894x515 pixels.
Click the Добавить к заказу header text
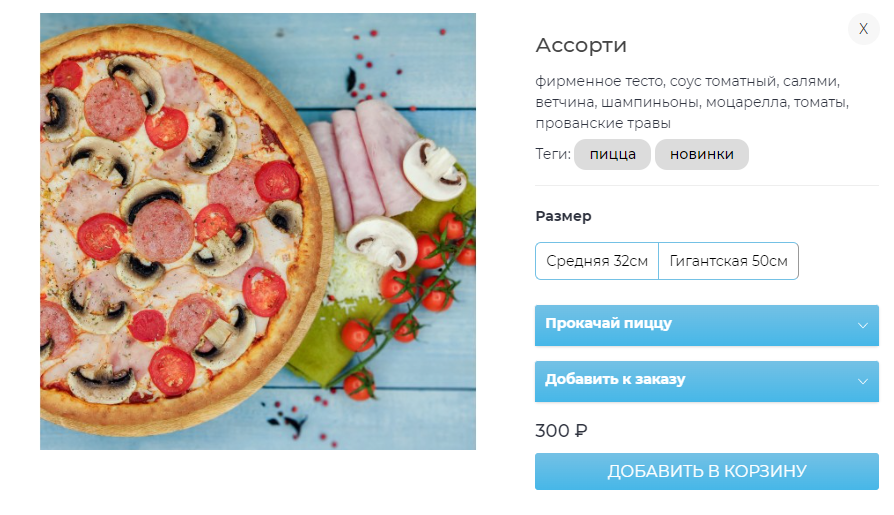[615, 379]
